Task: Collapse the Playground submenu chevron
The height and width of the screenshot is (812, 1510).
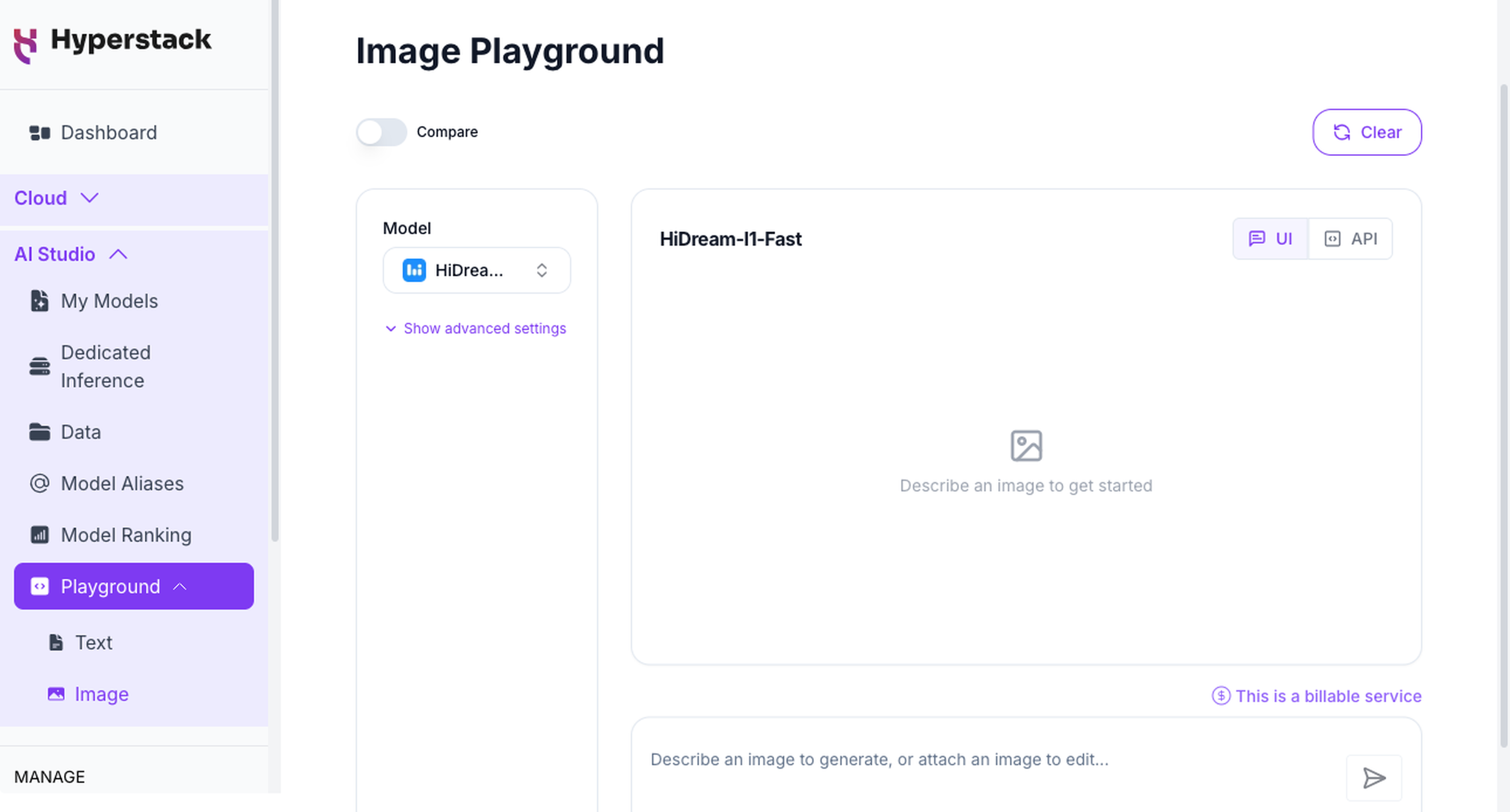Action: tap(180, 586)
